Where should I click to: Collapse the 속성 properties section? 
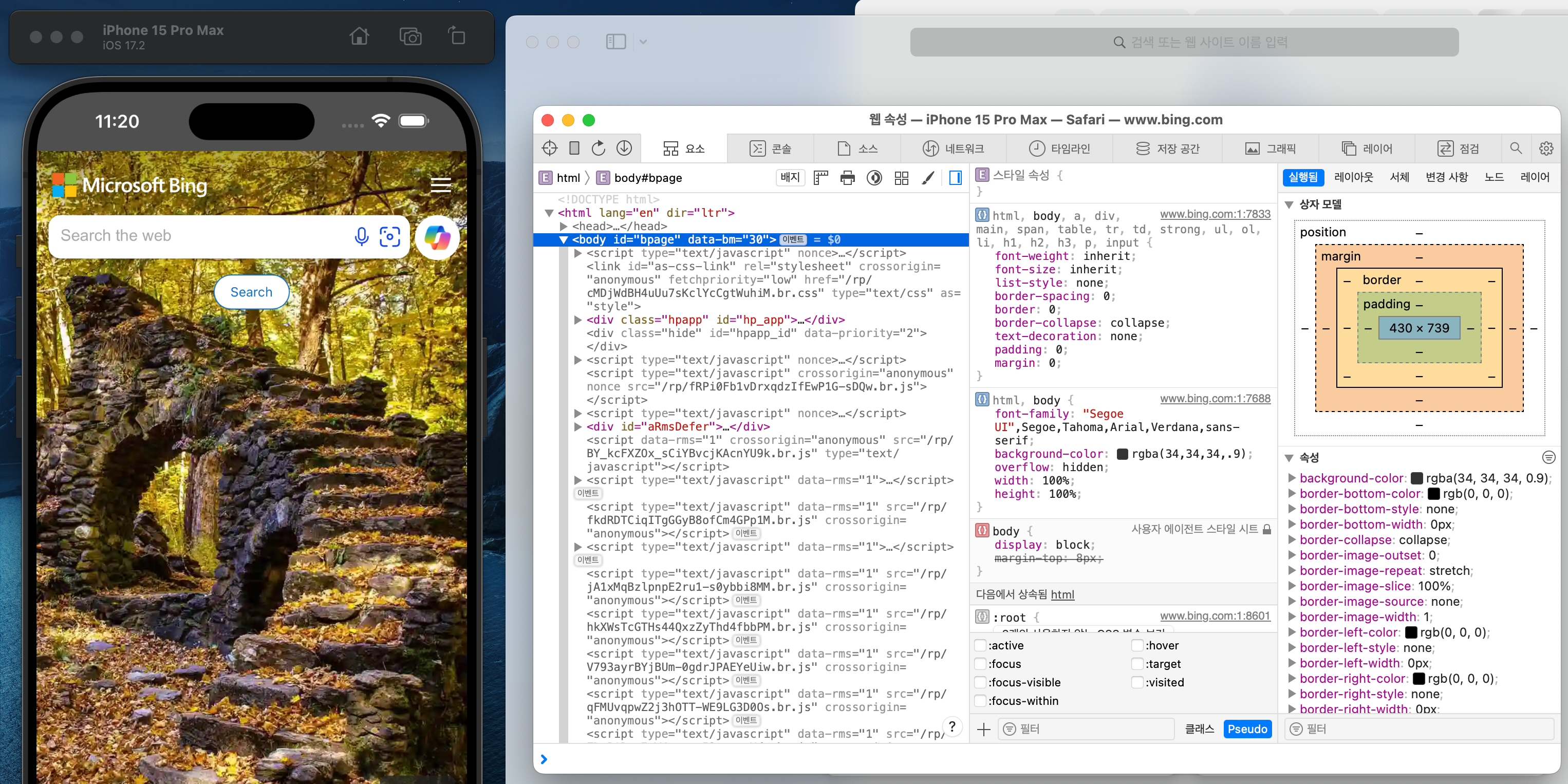1289,458
